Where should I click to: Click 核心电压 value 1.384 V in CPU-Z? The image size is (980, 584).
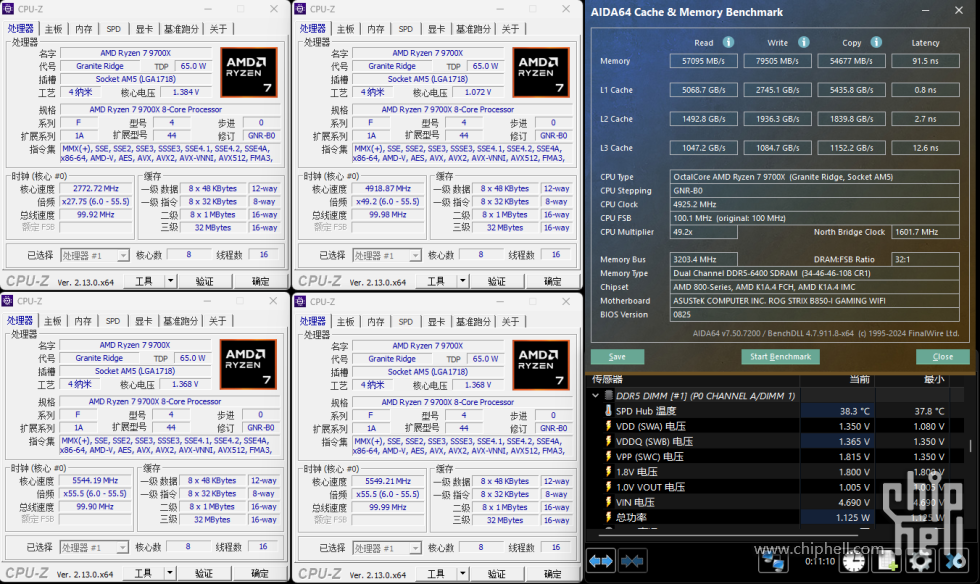pyautogui.click(x=186, y=92)
